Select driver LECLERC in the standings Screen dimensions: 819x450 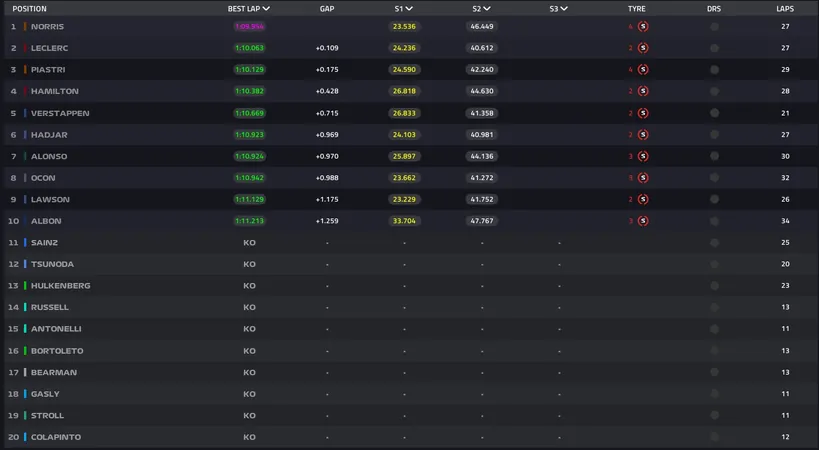(49, 48)
